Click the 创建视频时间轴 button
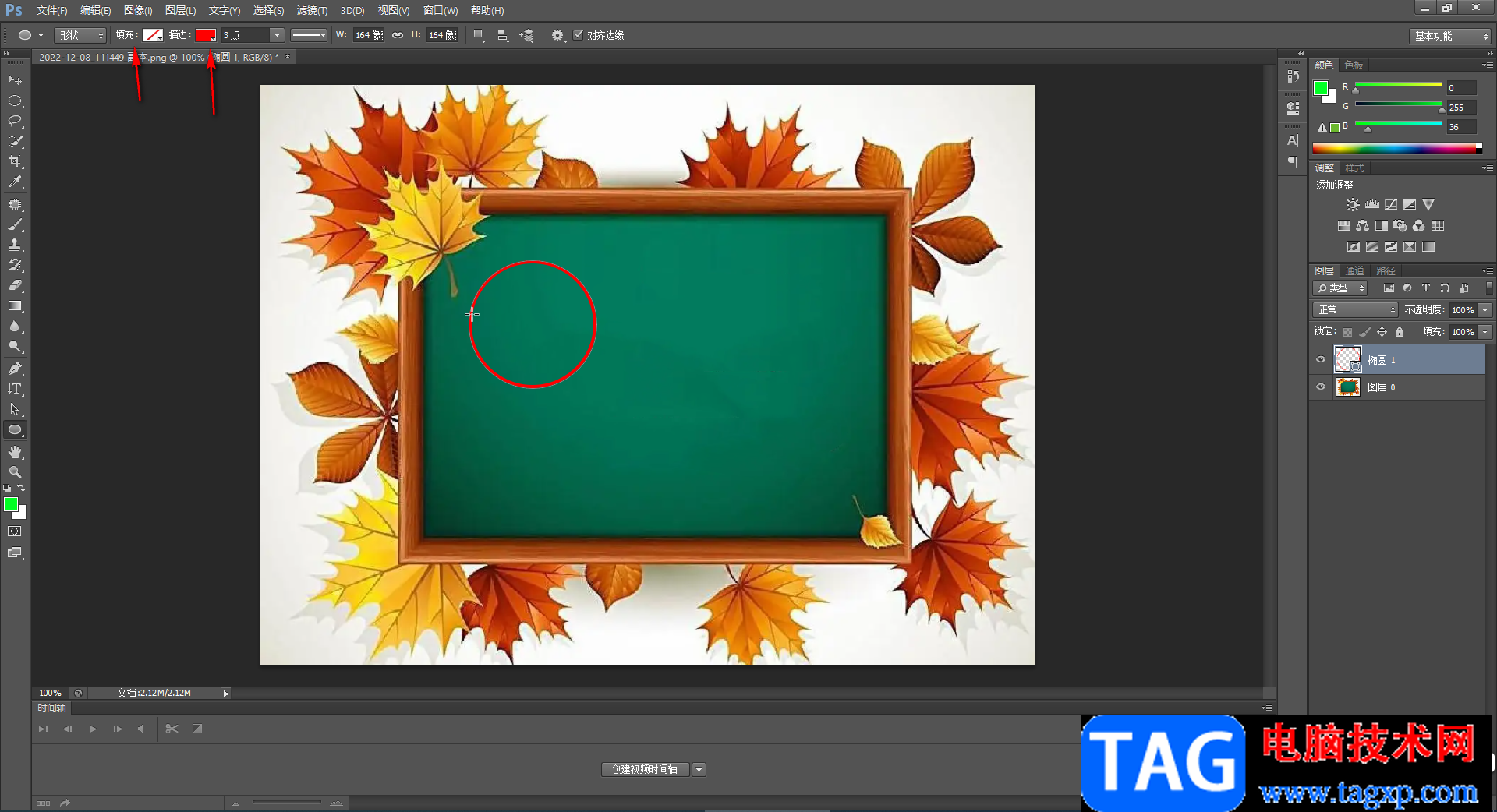The height and width of the screenshot is (812, 1497). click(645, 770)
